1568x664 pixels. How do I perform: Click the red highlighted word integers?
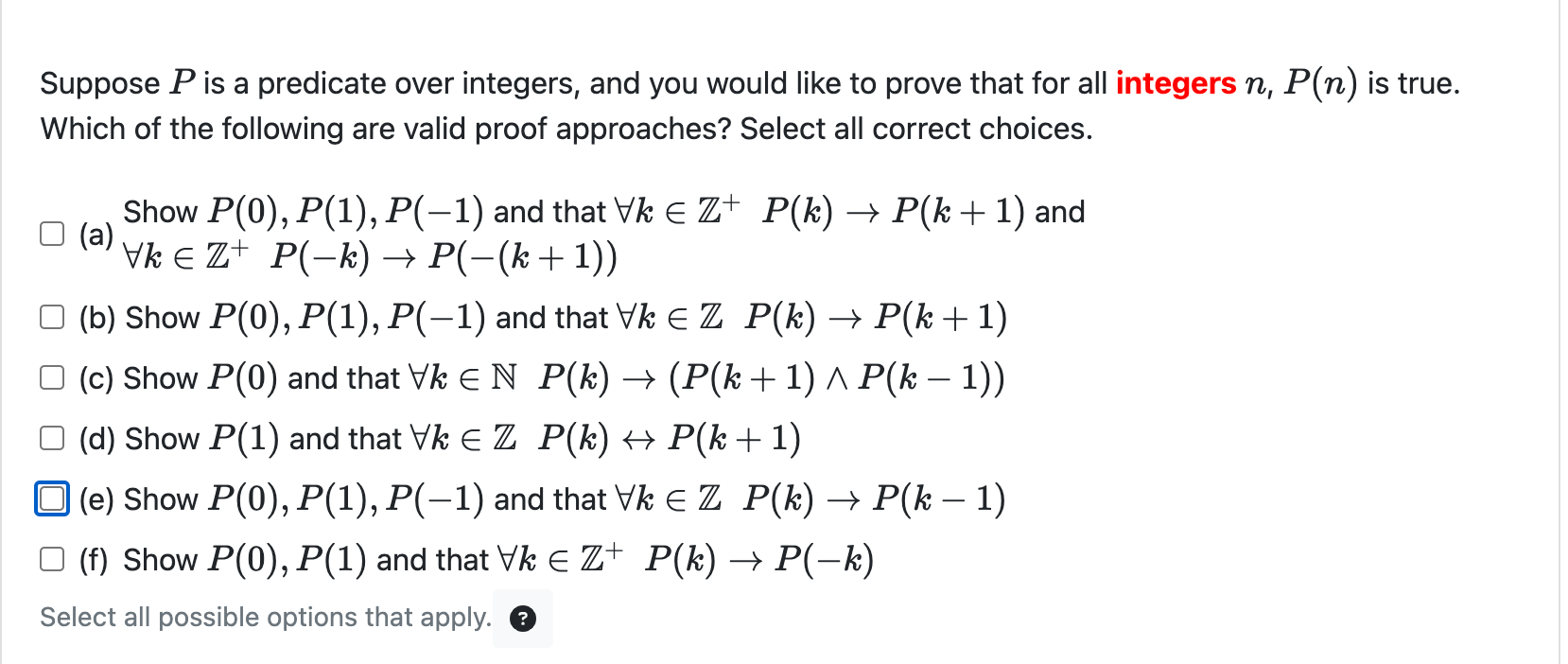click(x=1175, y=83)
